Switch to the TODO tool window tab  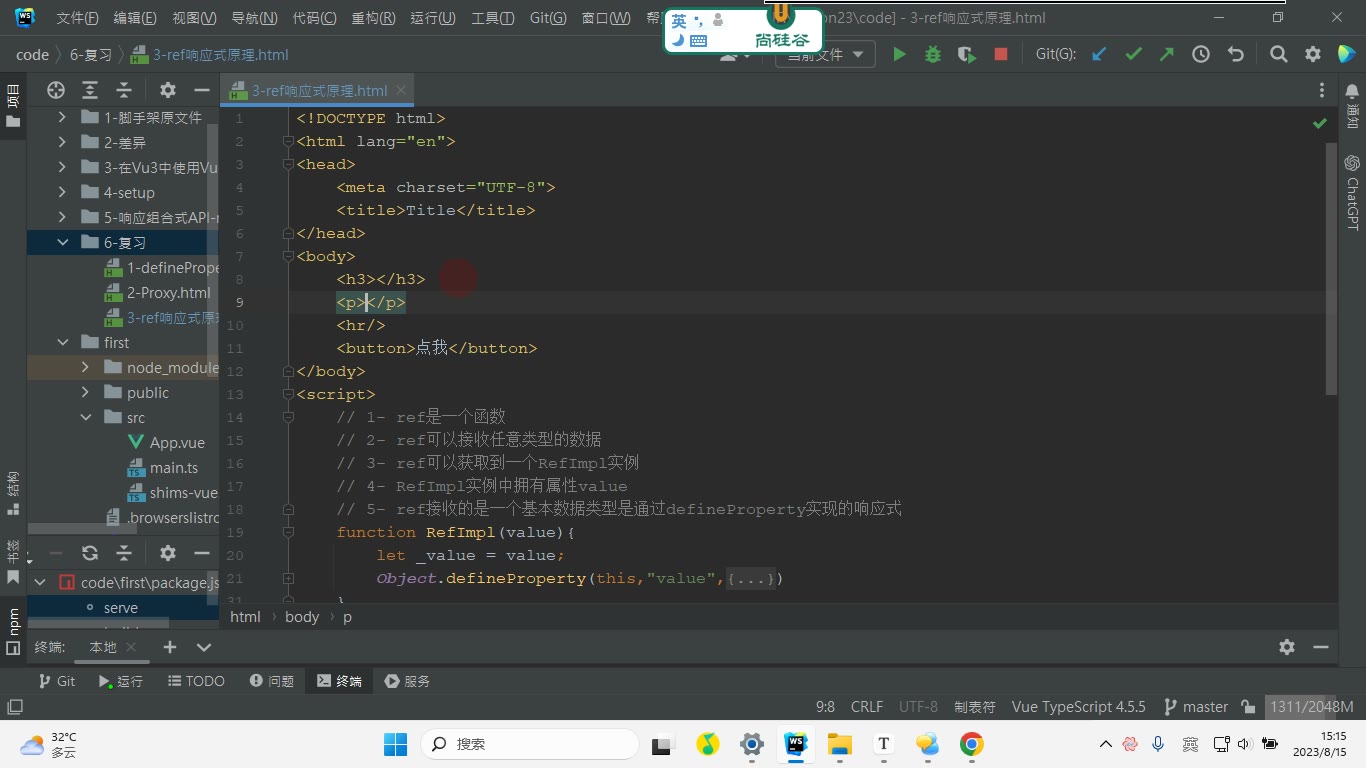195,681
